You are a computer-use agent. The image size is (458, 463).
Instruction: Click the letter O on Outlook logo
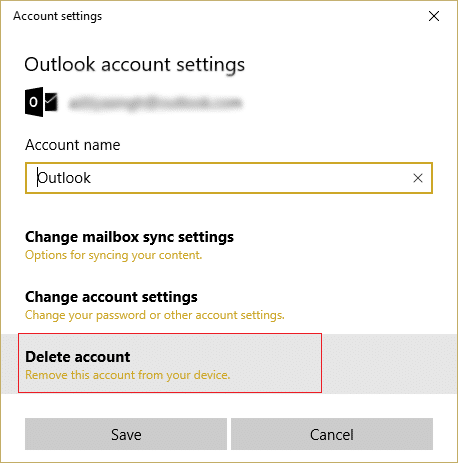[x=33, y=102]
